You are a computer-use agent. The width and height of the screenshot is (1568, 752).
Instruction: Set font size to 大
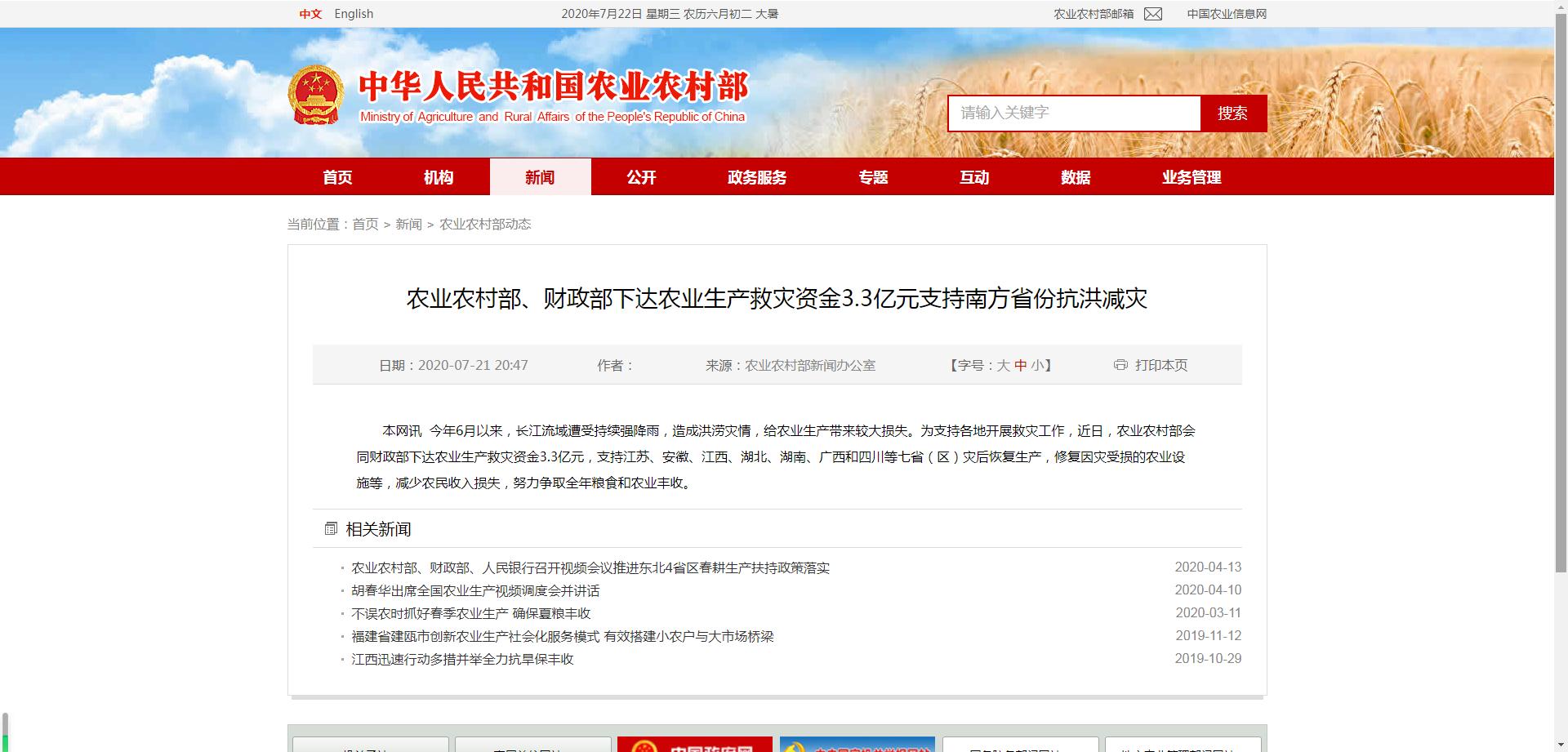point(1003,366)
